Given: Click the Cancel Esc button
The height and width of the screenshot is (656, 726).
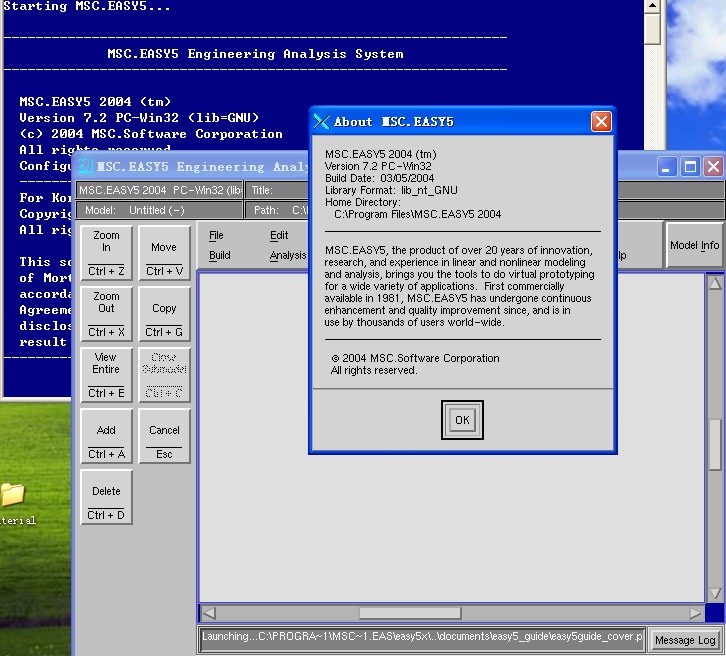Looking at the screenshot, I should (x=164, y=436).
